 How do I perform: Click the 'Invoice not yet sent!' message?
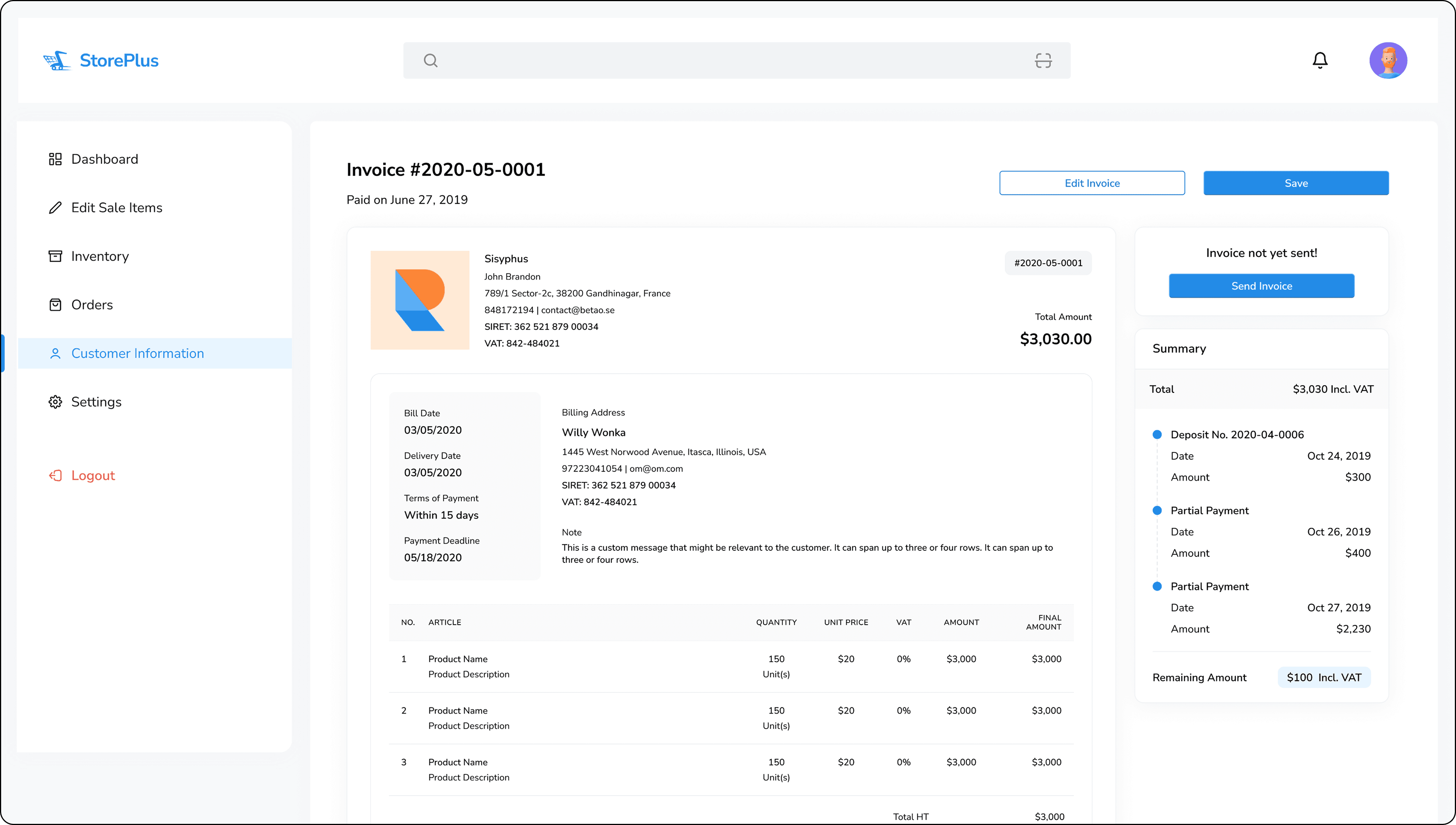[x=1262, y=253]
